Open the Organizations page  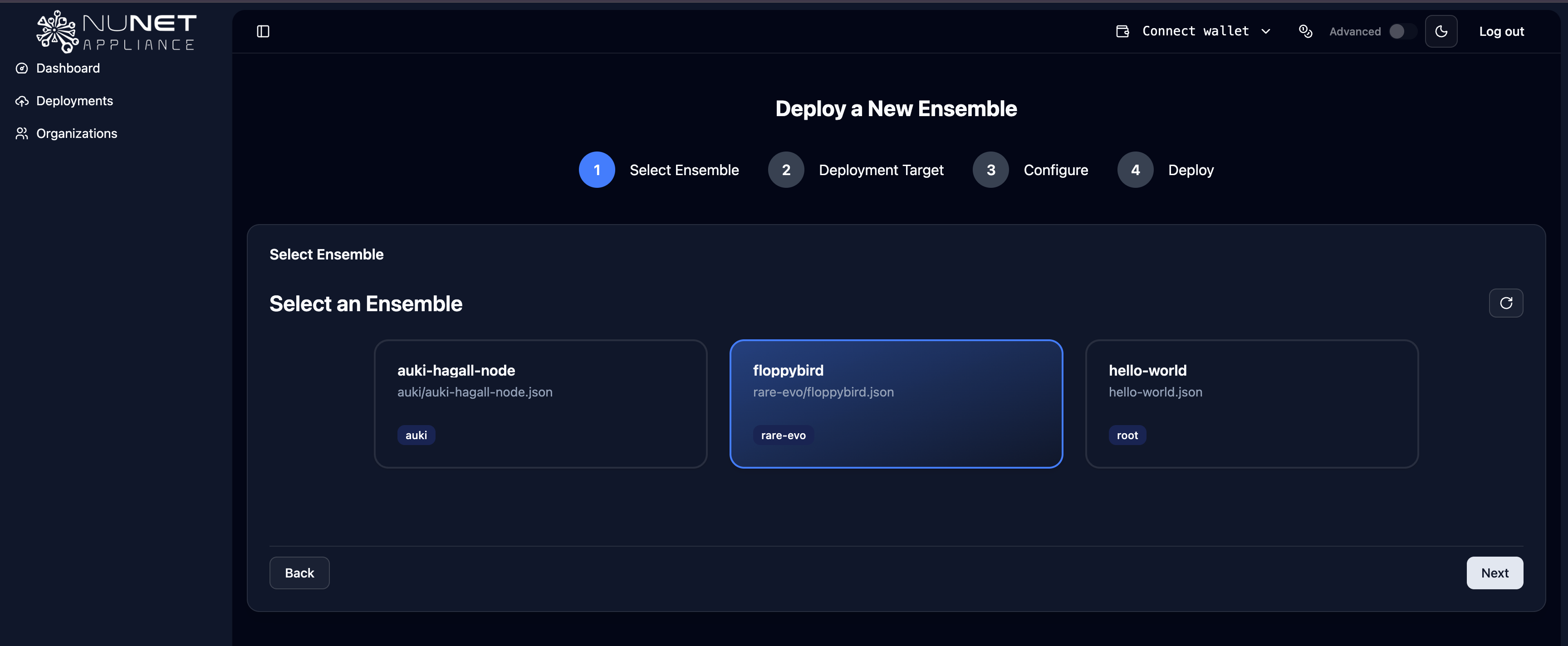point(77,133)
